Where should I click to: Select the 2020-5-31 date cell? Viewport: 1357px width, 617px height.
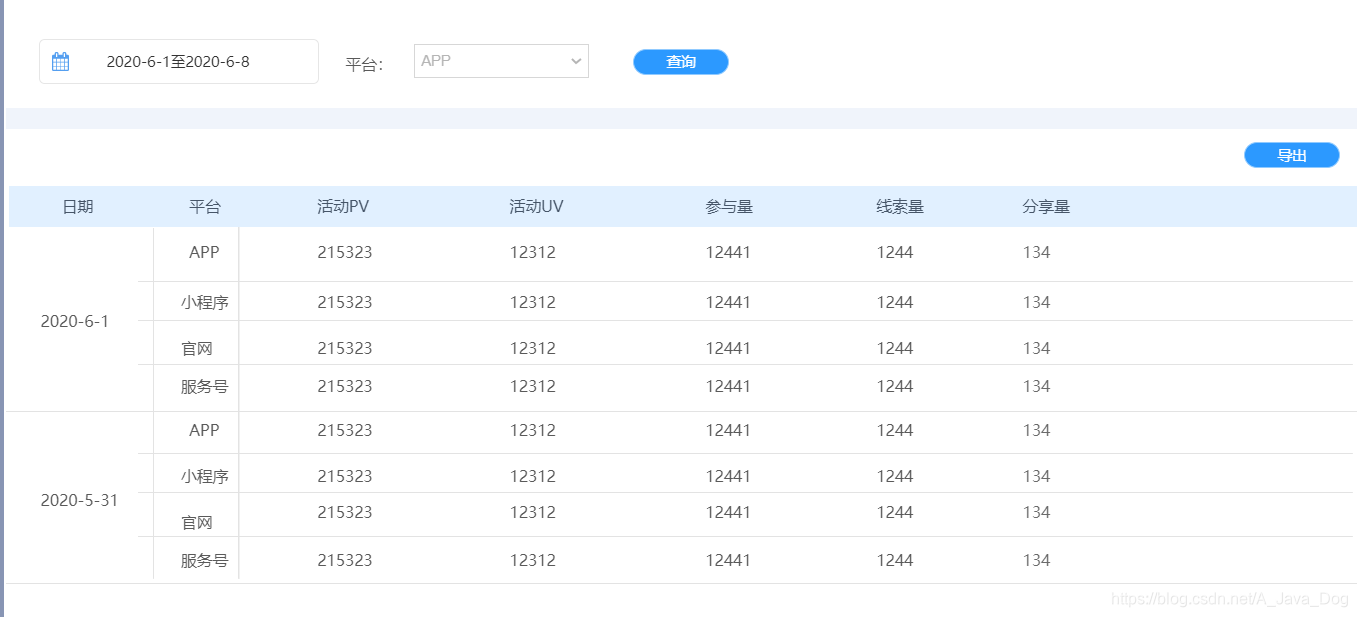(79, 501)
